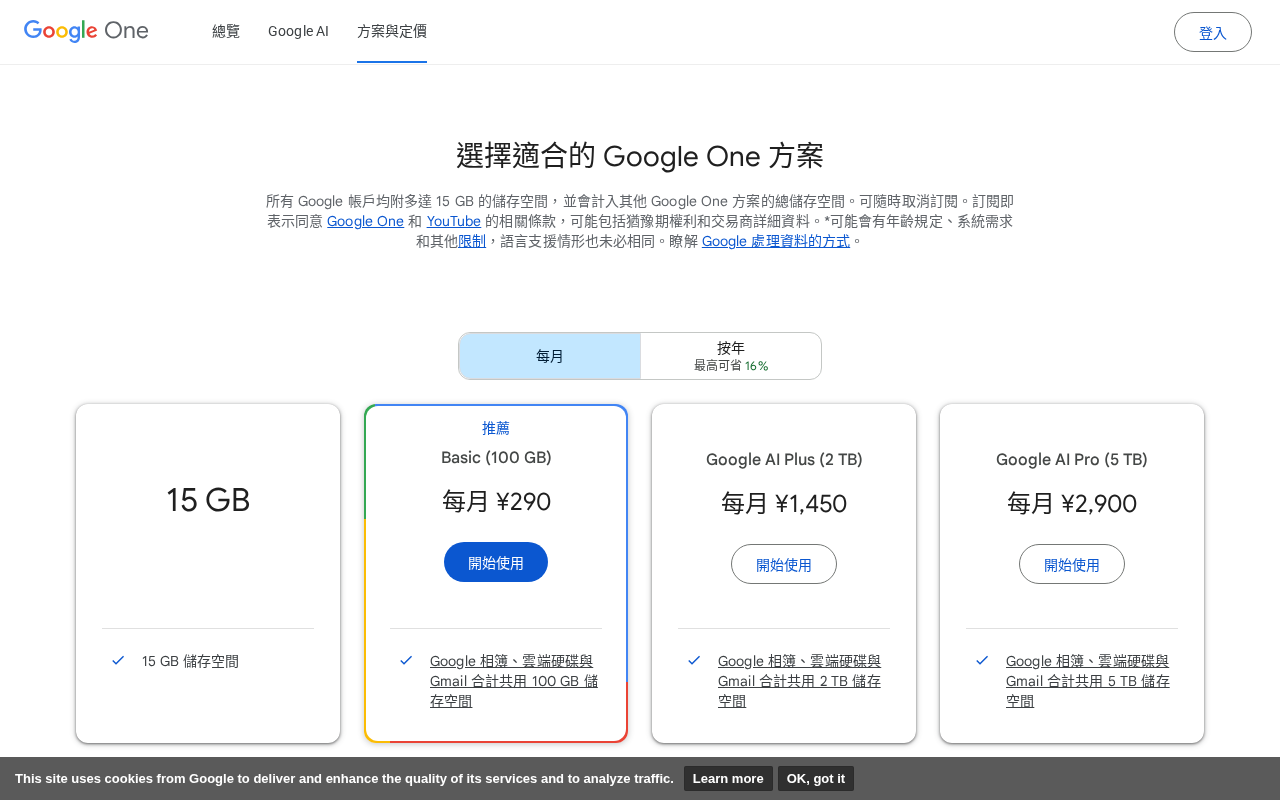Image resolution: width=1280 pixels, height=800 pixels.
Task: Open the Google AI navigation tab
Action: coord(298,31)
